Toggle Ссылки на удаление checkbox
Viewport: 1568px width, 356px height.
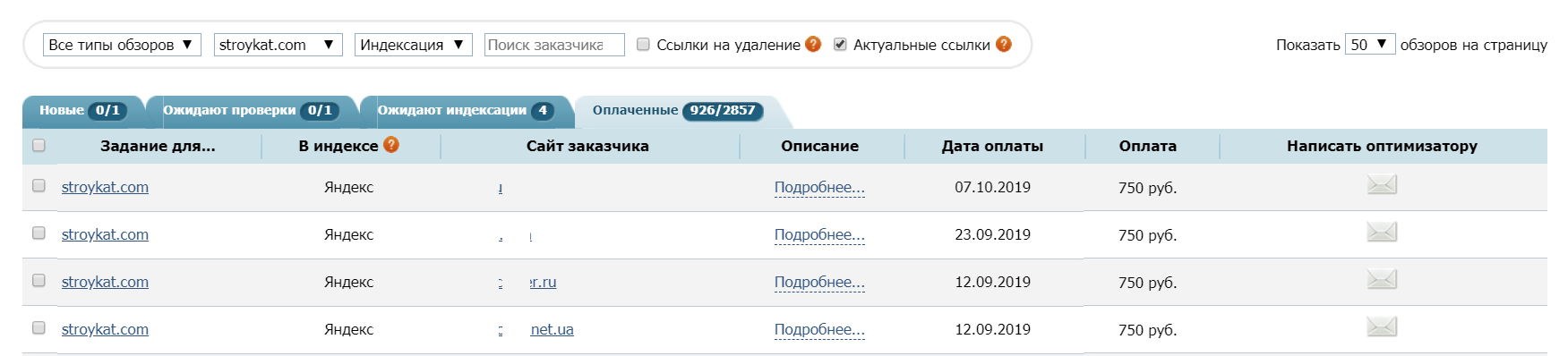pos(643,44)
